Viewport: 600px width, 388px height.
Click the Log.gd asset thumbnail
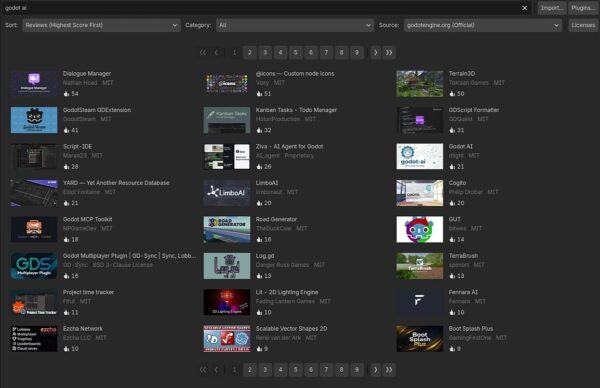coord(227,266)
